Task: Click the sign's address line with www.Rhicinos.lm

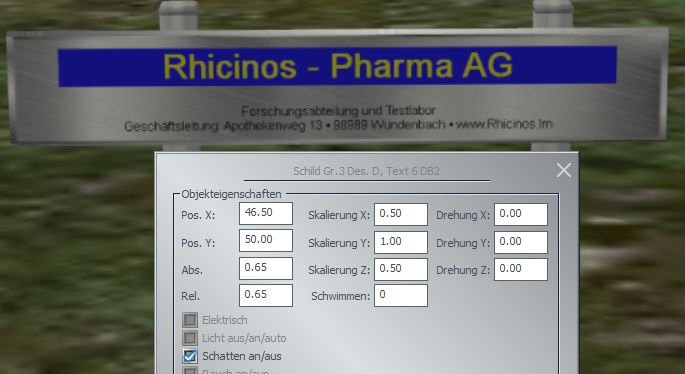Action: [339, 125]
